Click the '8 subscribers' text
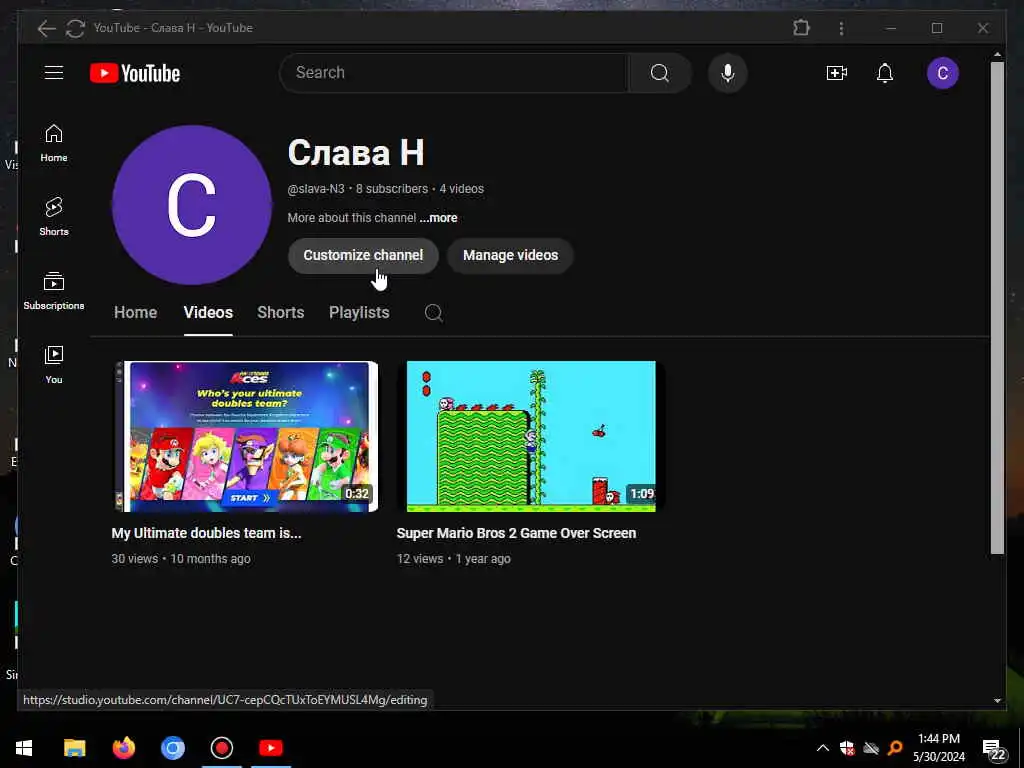The width and height of the screenshot is (1024, 768). click(392, 189)
